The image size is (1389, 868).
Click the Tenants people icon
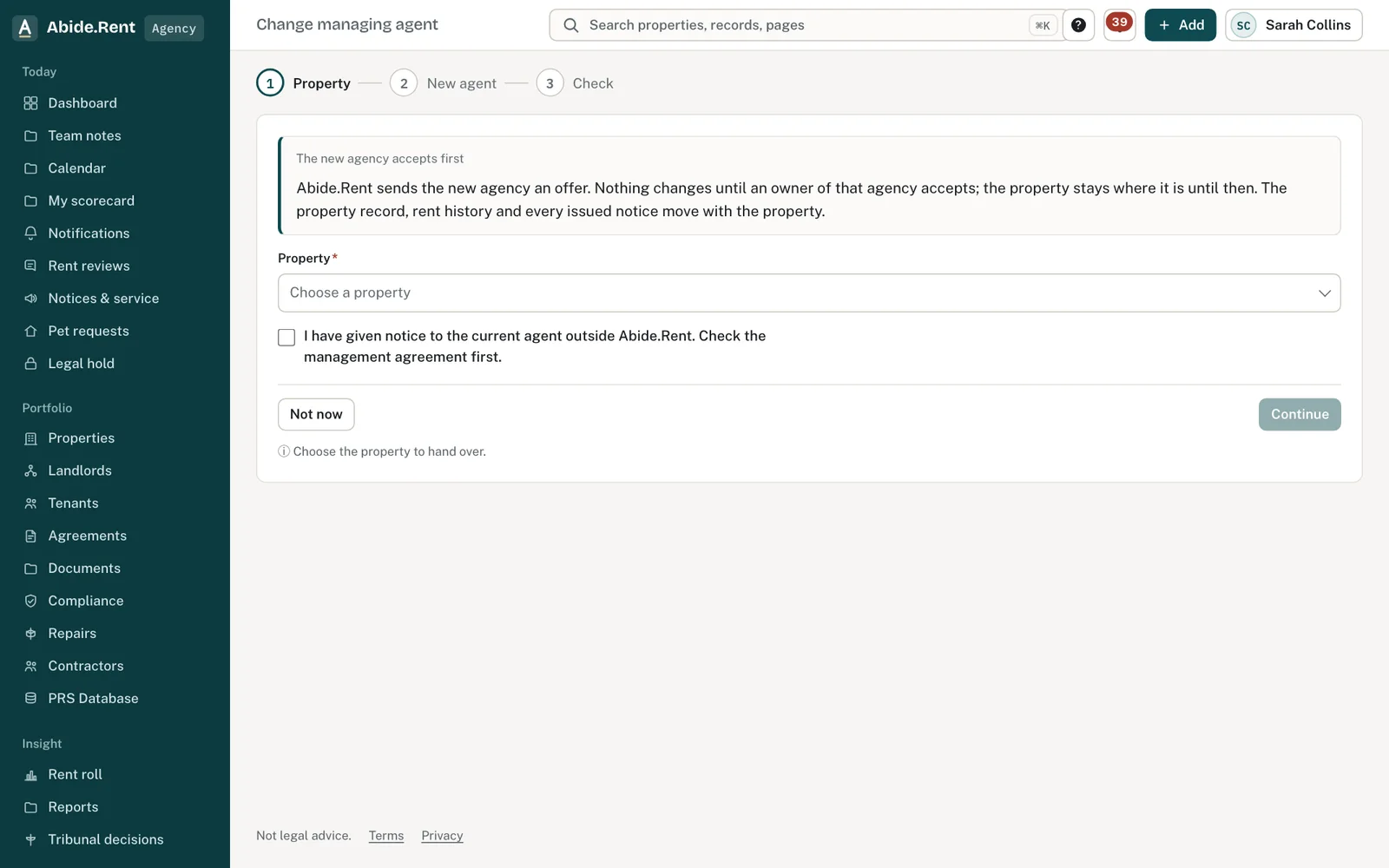pos(30,503)
